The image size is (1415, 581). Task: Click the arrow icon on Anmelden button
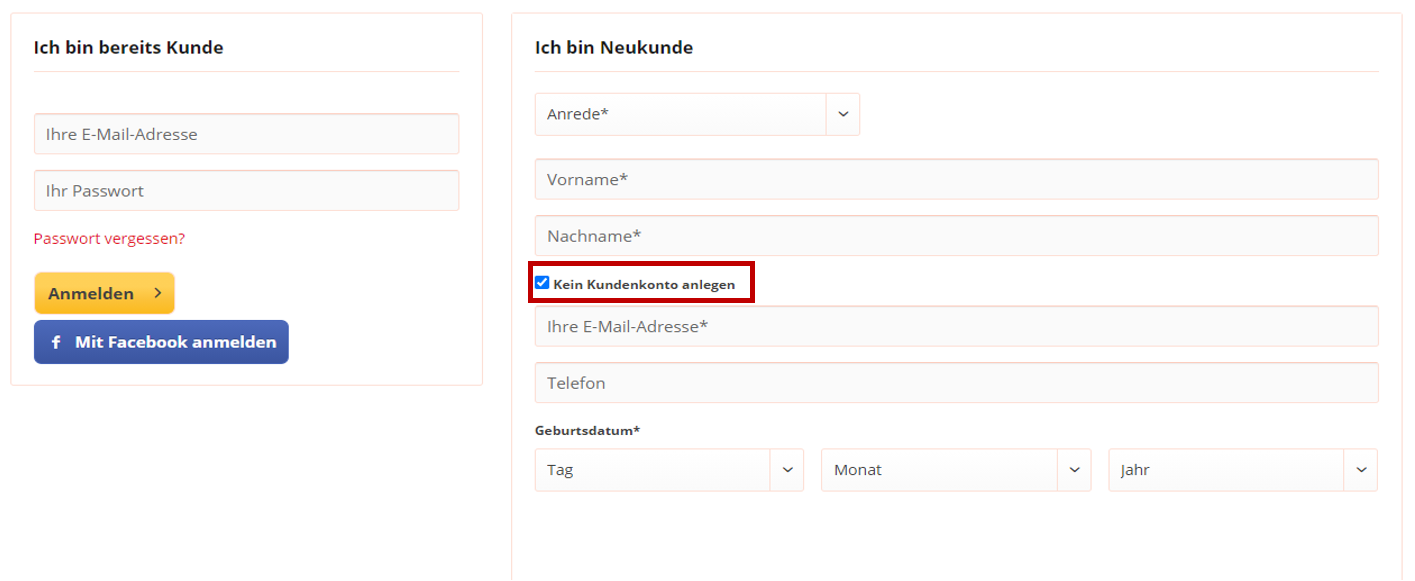pos(157,293)
